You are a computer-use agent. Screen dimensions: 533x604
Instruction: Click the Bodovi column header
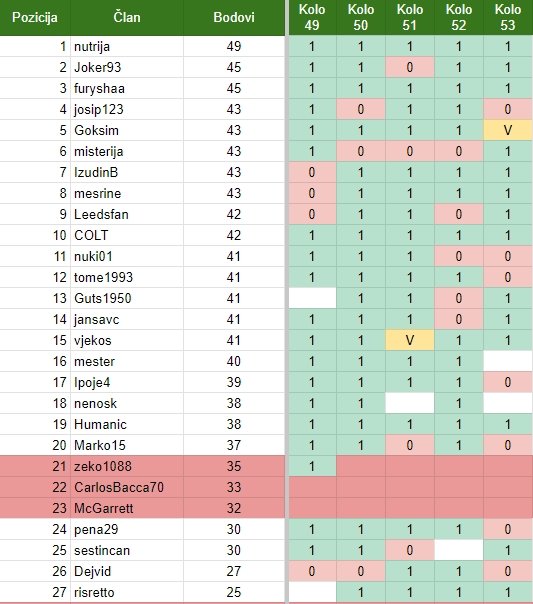[x=234, y=18]
